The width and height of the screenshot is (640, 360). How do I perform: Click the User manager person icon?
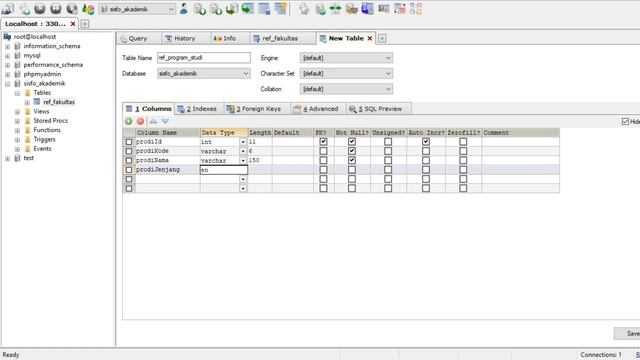click(x=184, y=9)
